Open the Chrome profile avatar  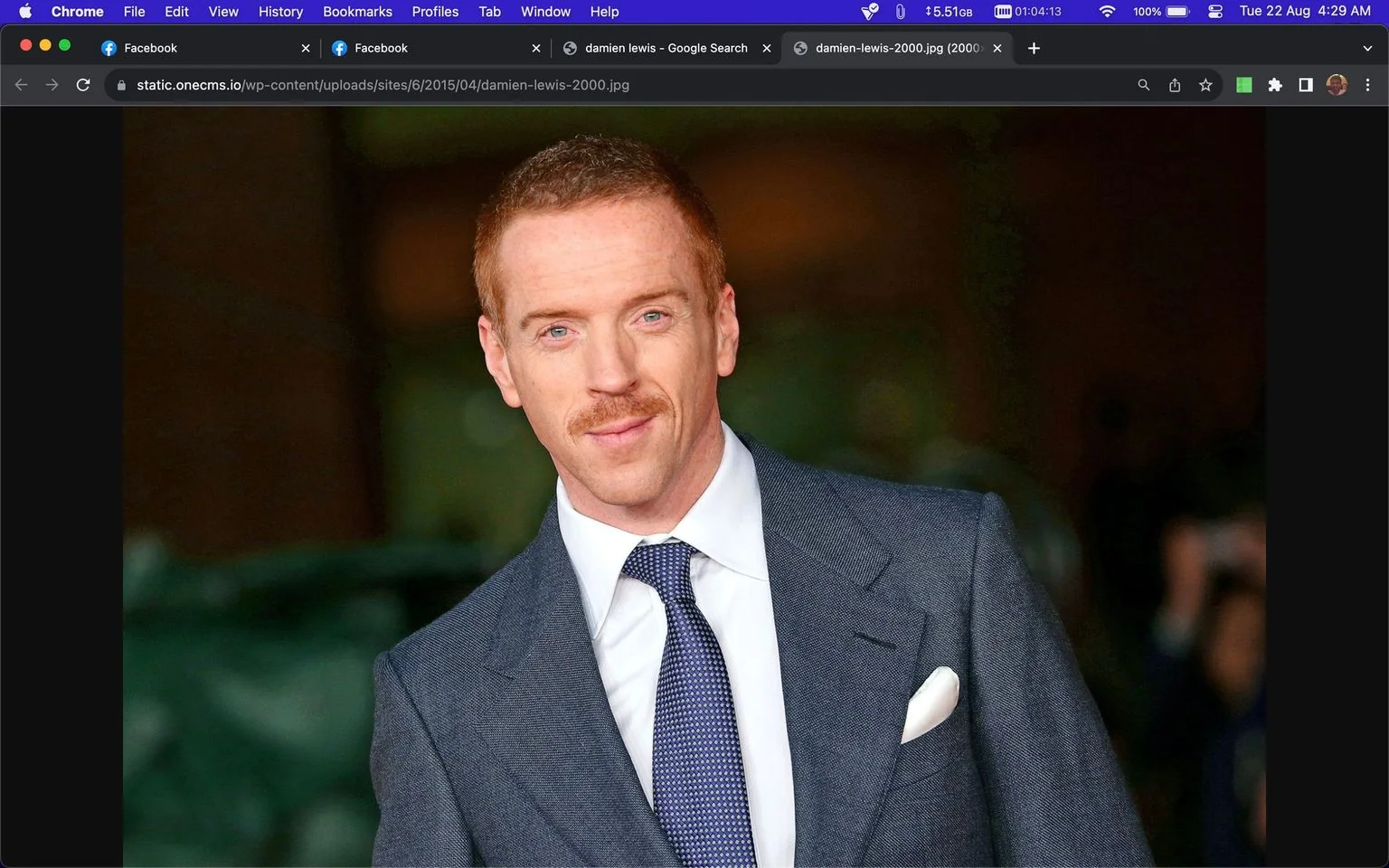click(x=1337, y=85)
